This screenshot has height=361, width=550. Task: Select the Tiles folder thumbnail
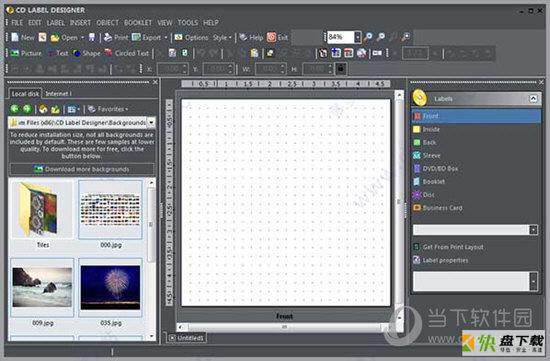pos(42,213)
